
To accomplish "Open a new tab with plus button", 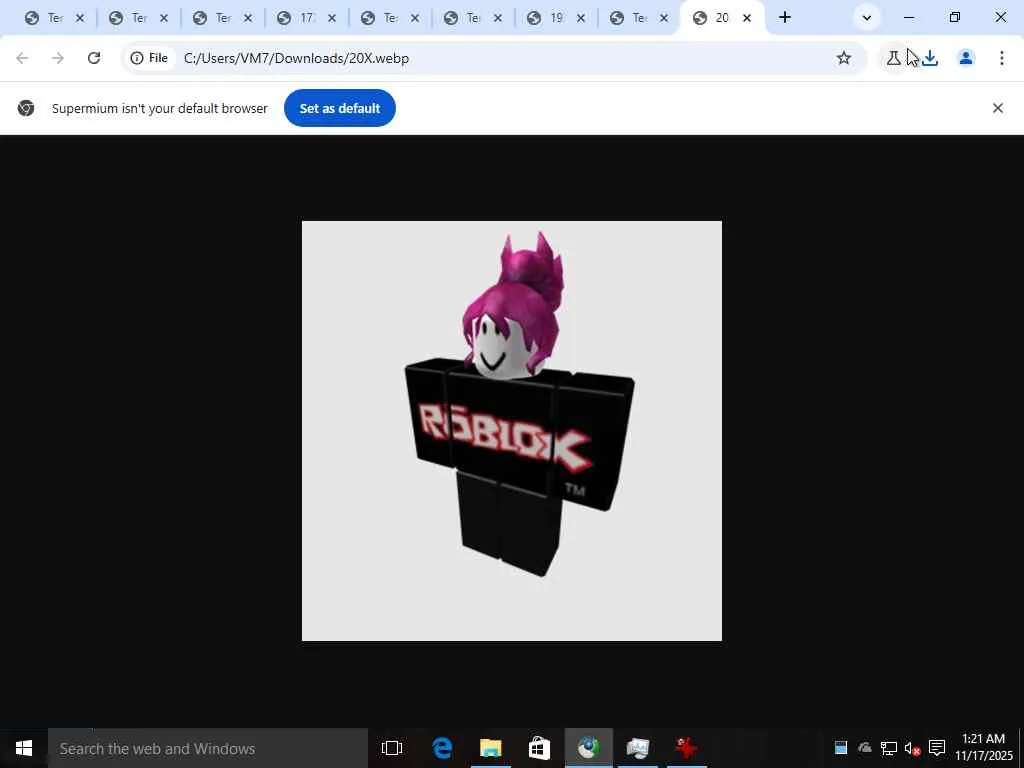I will (x=785, y=18).
